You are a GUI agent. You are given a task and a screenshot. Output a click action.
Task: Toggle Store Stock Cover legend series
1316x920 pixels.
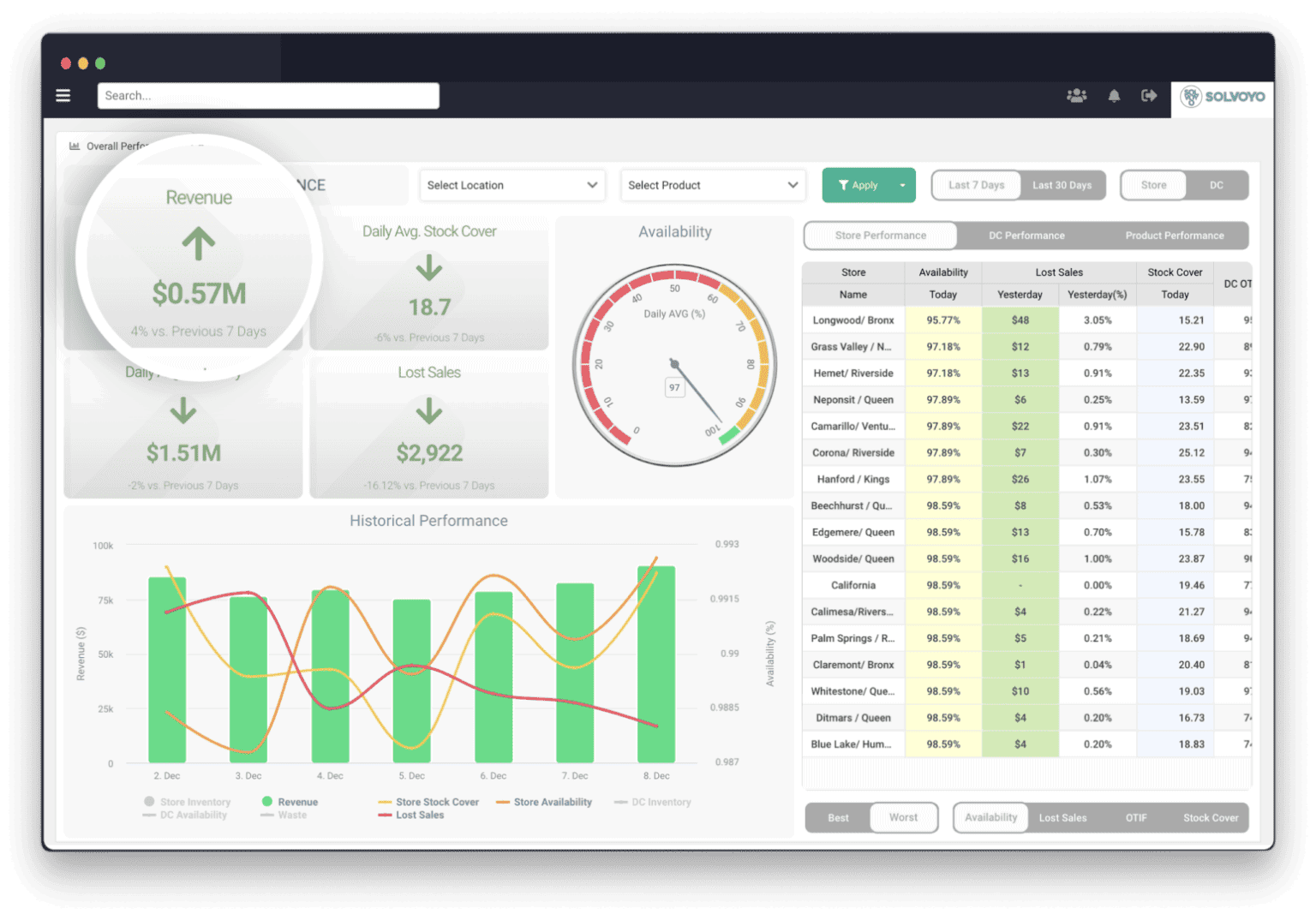[428, 802]
